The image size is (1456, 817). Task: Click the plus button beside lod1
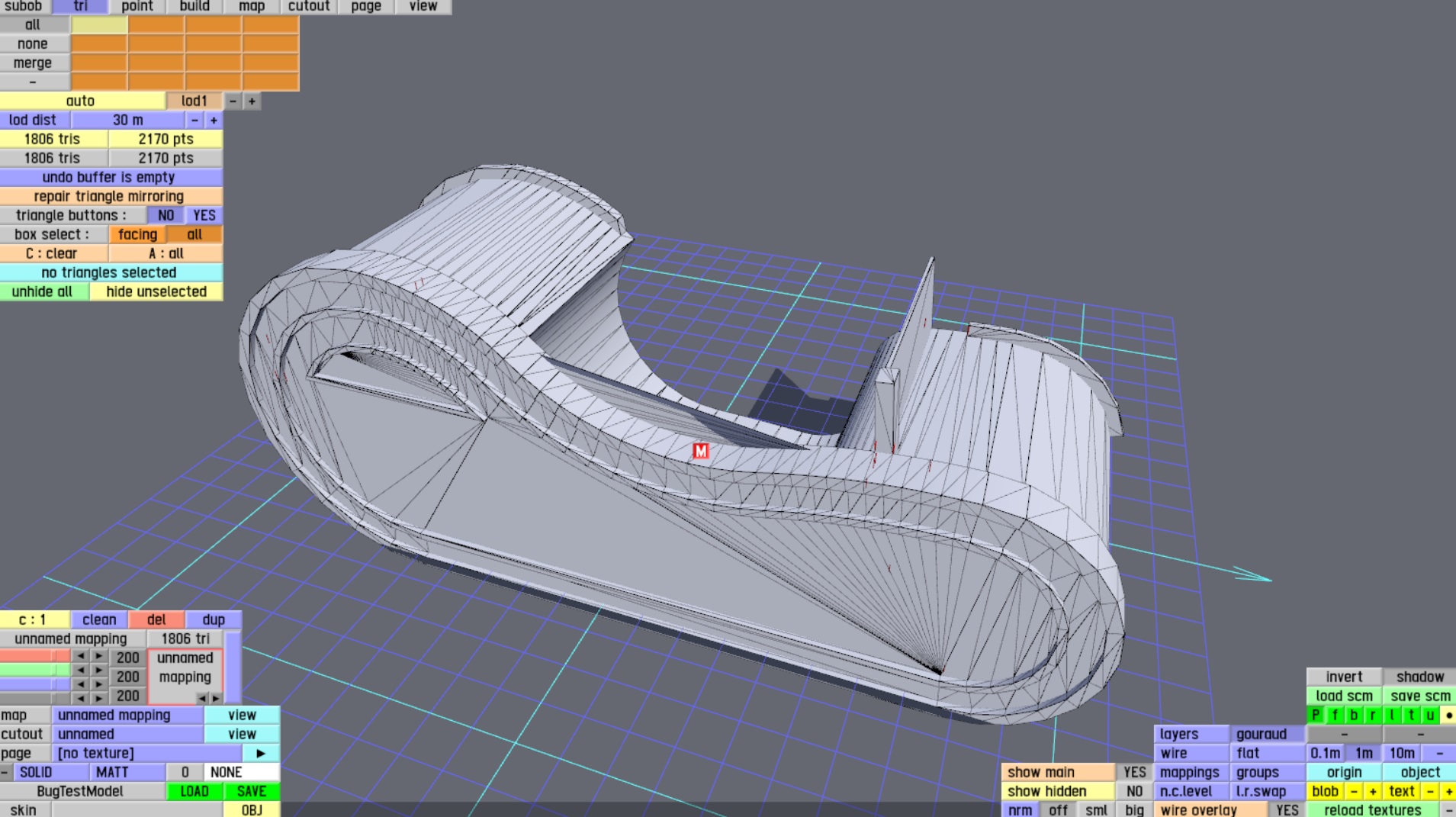(x=252, y=101)
